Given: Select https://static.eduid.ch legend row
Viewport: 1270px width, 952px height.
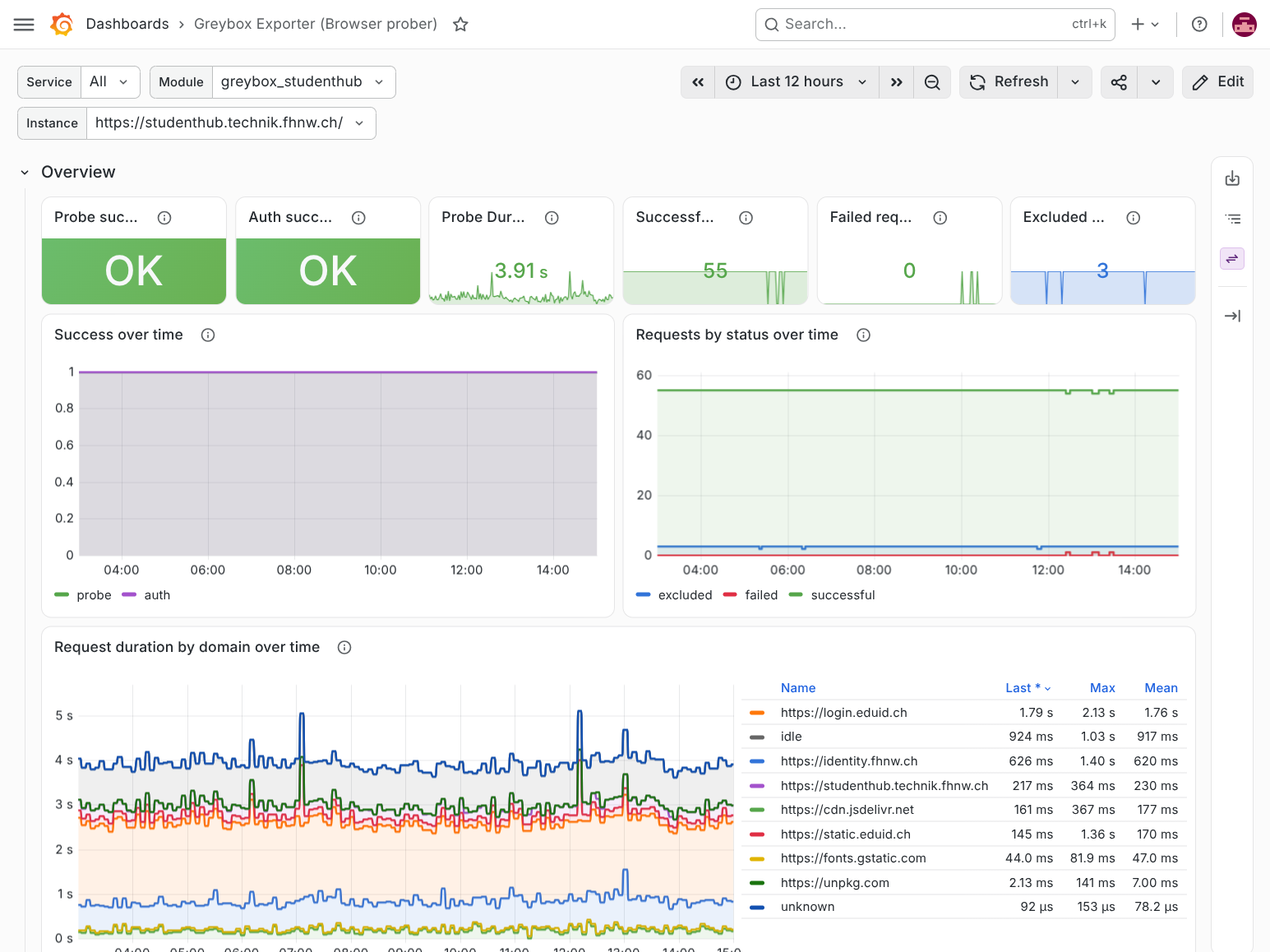Looking at the screenshot, I should click(x=964, y=834).
